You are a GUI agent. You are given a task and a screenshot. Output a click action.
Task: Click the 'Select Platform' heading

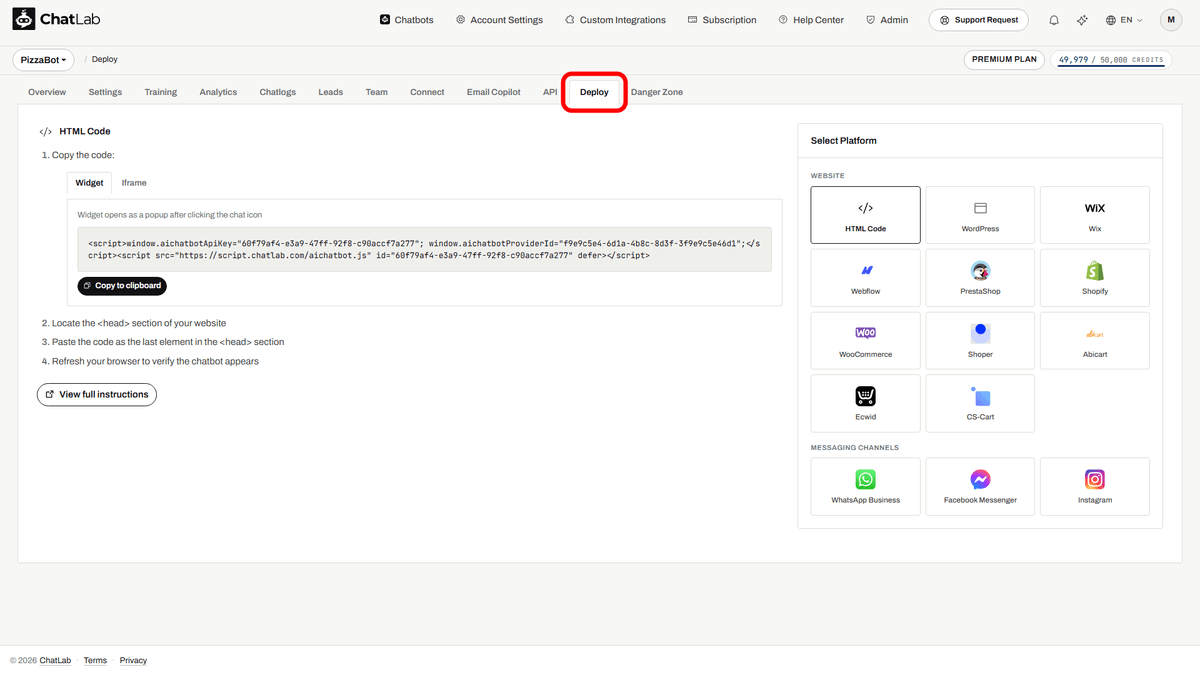click(x=844, y=141)
